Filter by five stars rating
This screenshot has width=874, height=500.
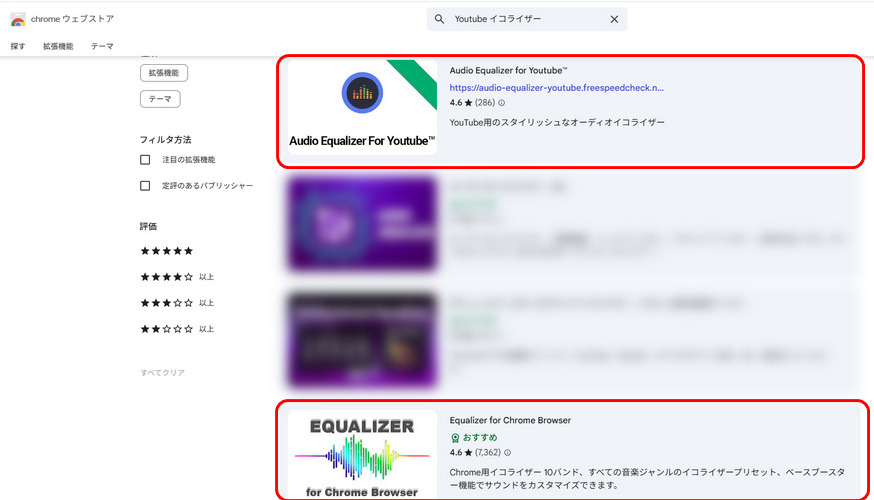166,251
